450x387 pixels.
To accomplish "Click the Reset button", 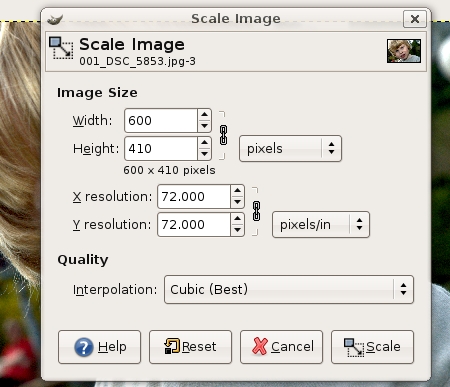I will (x=190, y=347).
